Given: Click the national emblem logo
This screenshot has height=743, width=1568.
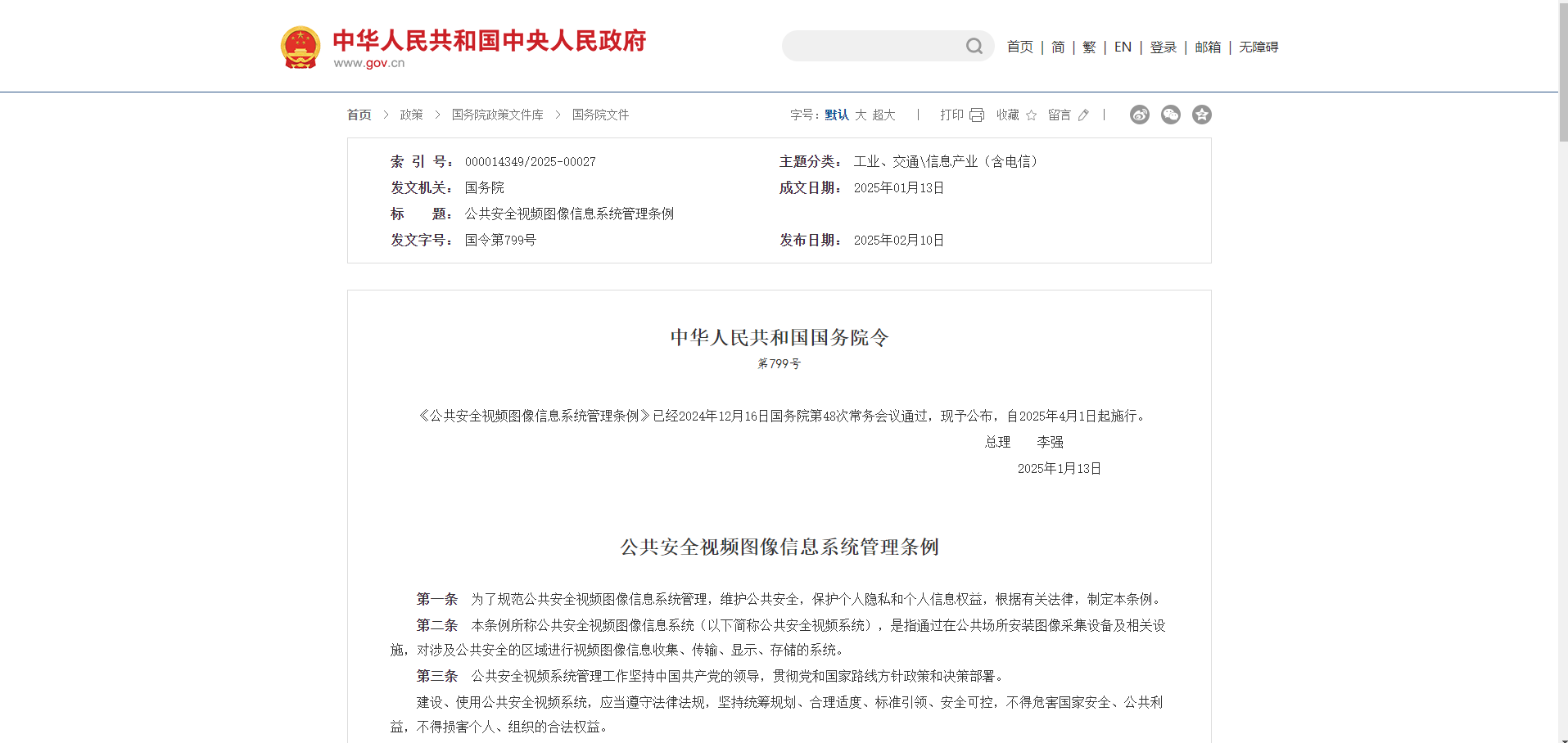Looking at the screenshot, I should 300,47.
